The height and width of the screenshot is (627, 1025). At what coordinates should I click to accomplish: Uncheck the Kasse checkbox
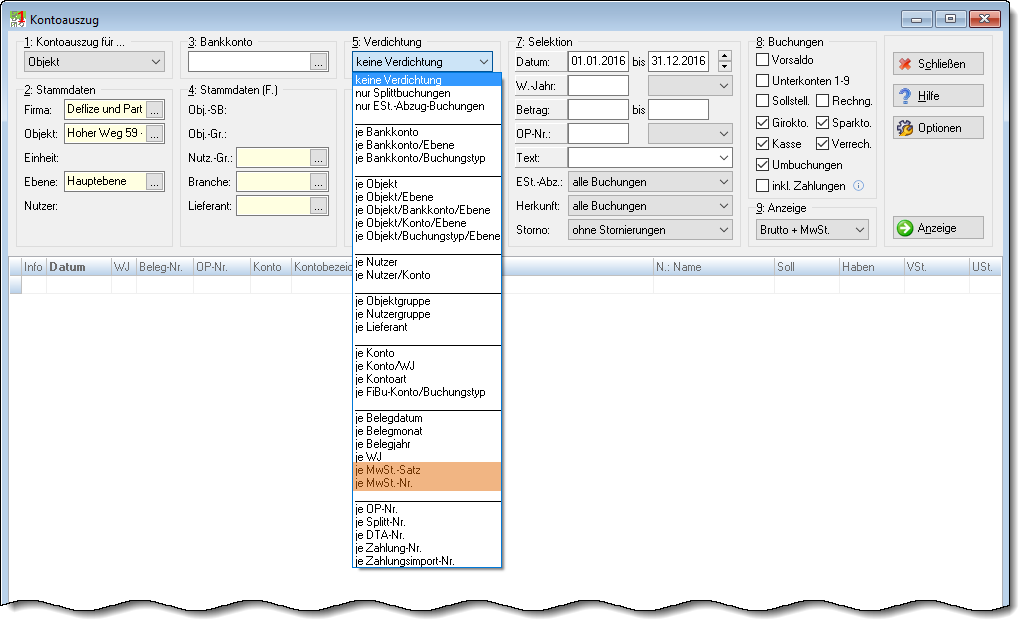click(762, 144)
